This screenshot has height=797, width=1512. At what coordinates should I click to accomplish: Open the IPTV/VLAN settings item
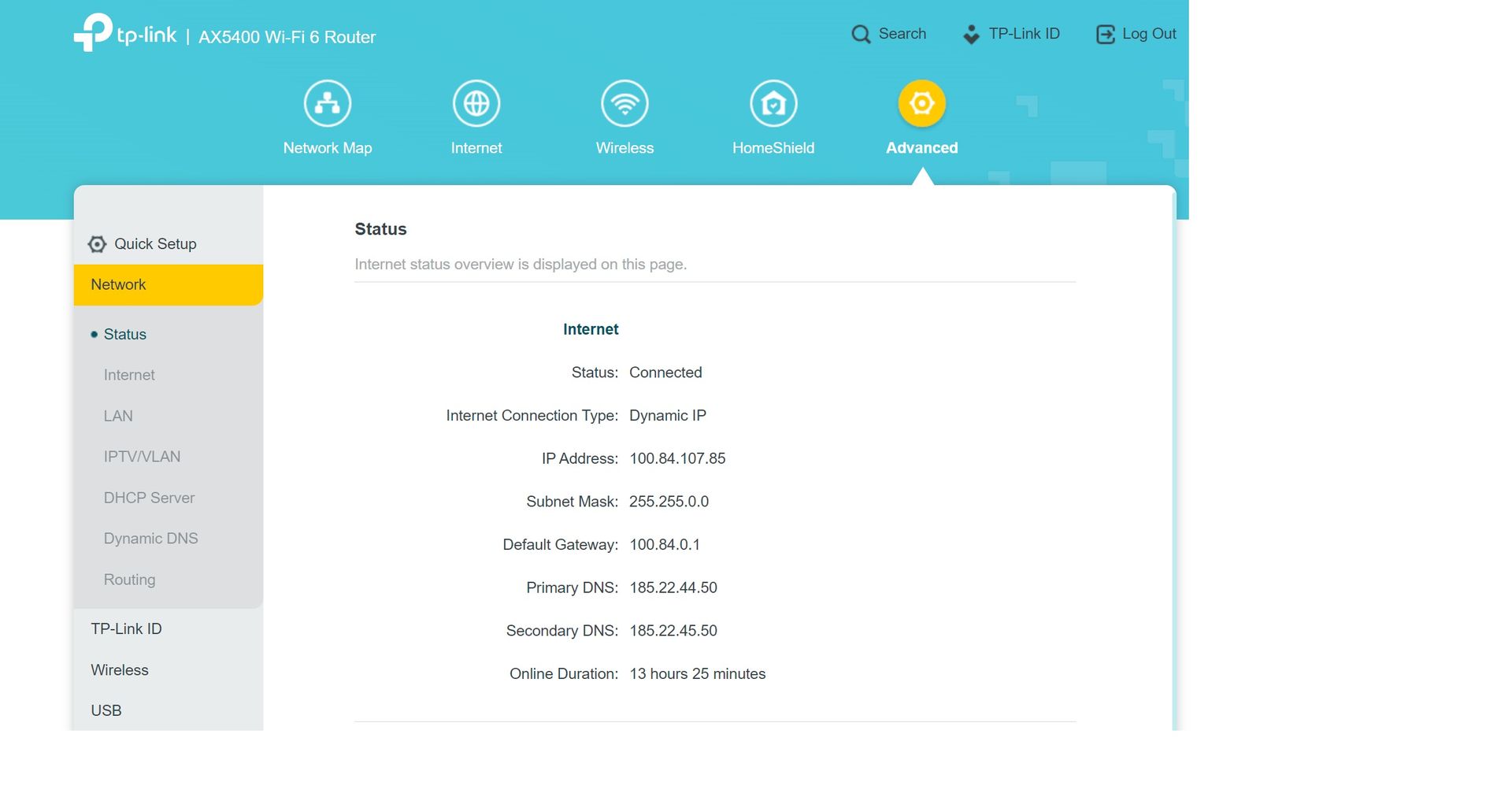(142, 457)
